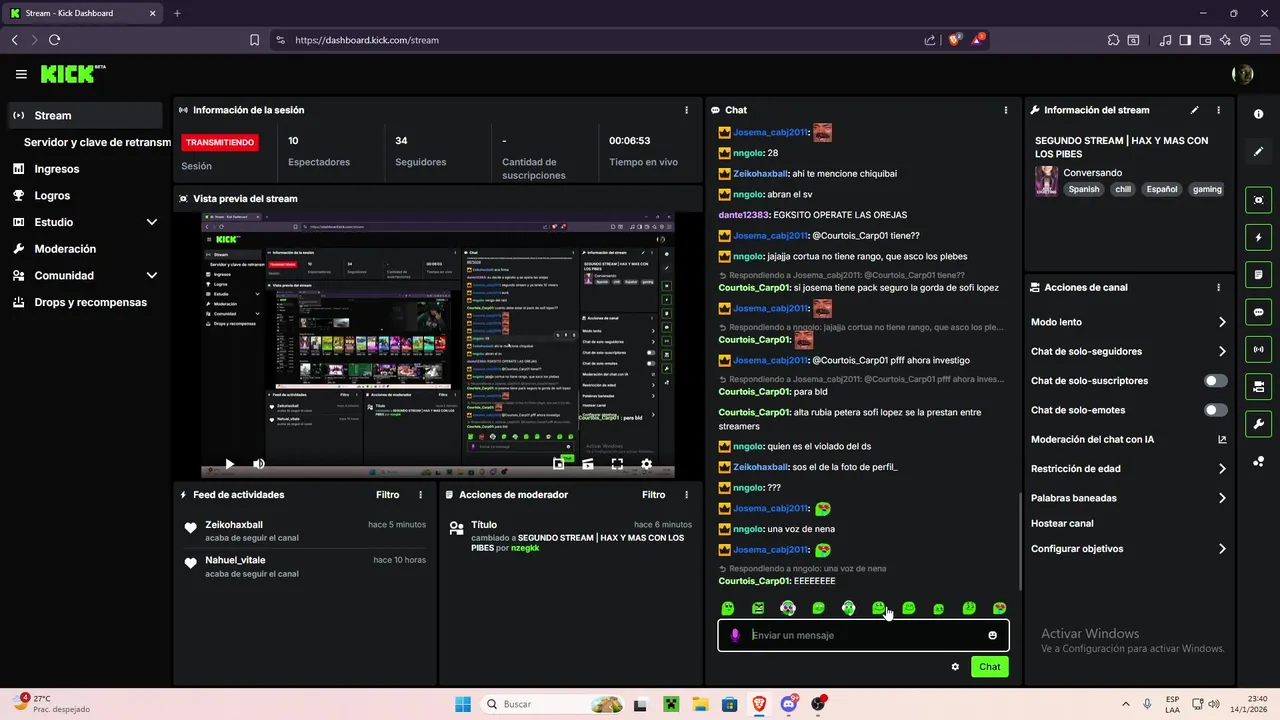This screenshot has height=720, width=1280.
Task: Enter fullscreen on the stream preview
Action: tap(617, 464)
